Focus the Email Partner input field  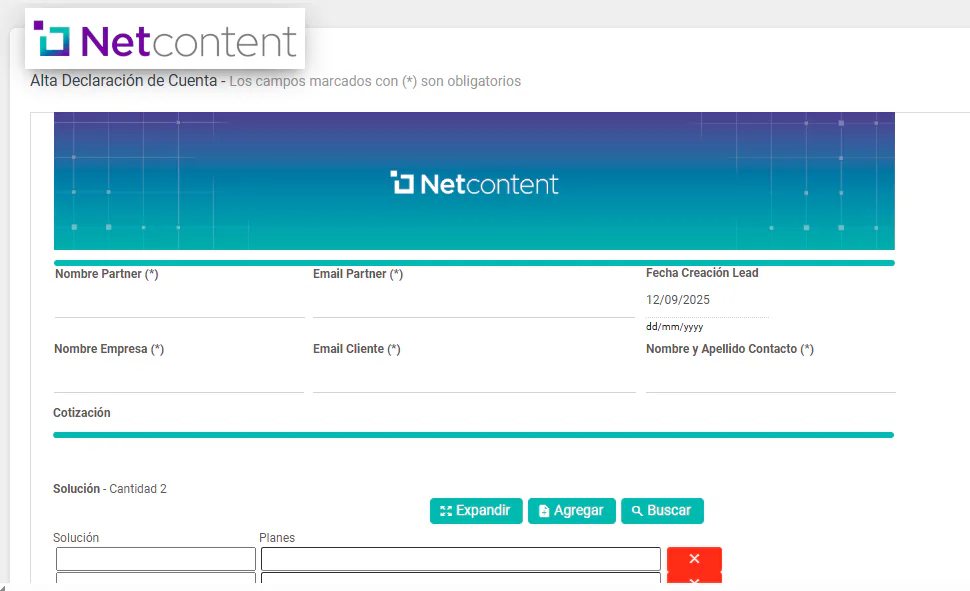[474, 302]
